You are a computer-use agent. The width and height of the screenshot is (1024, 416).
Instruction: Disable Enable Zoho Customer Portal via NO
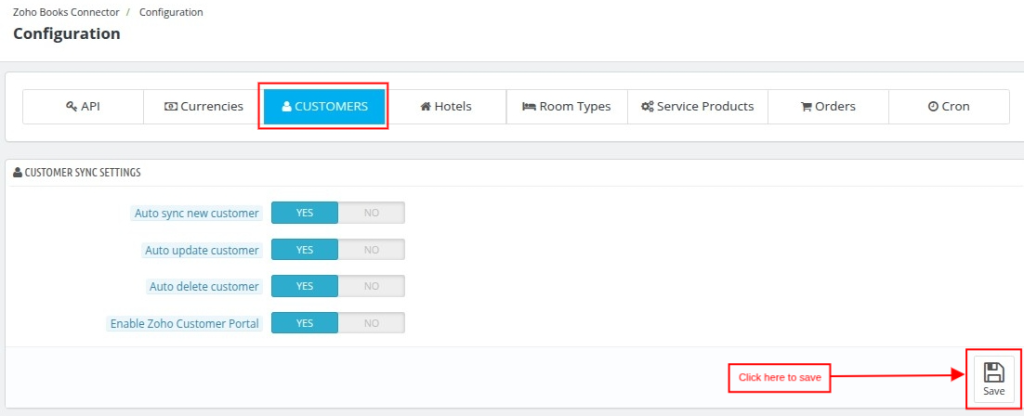pos(372,323)
